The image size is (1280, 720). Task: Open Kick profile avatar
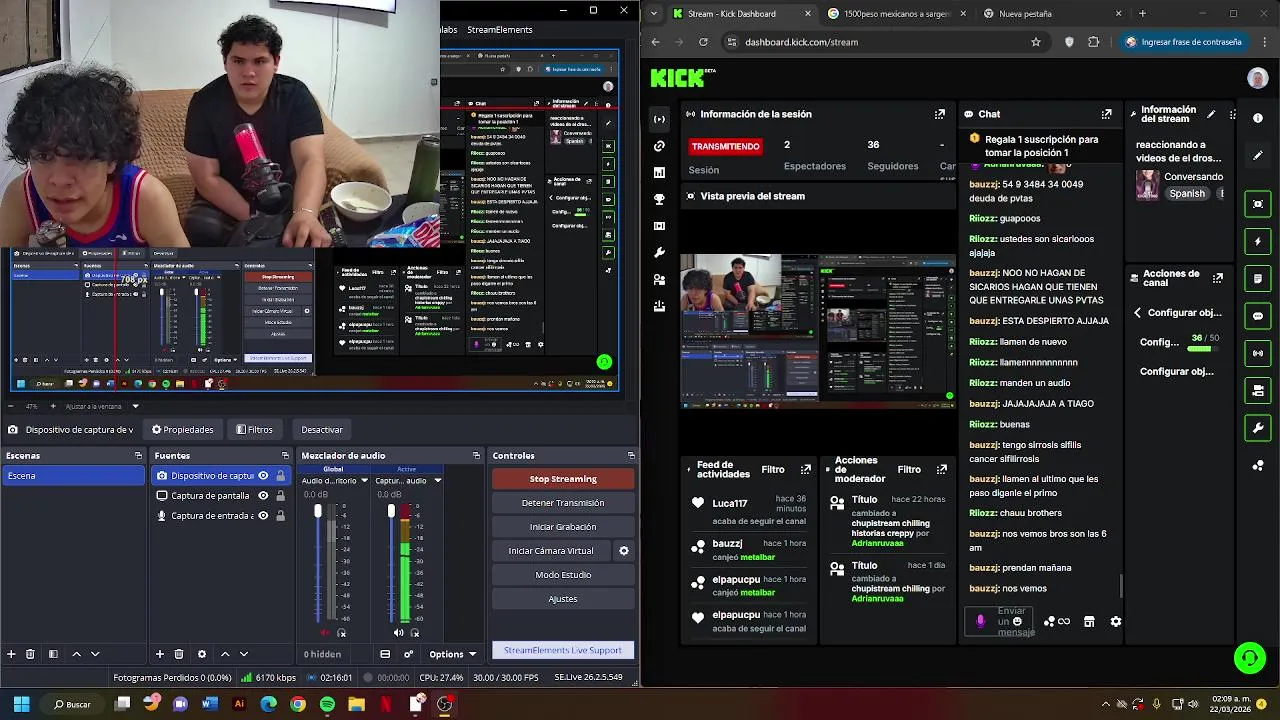pyautogui.click(x=1258, y=78)
